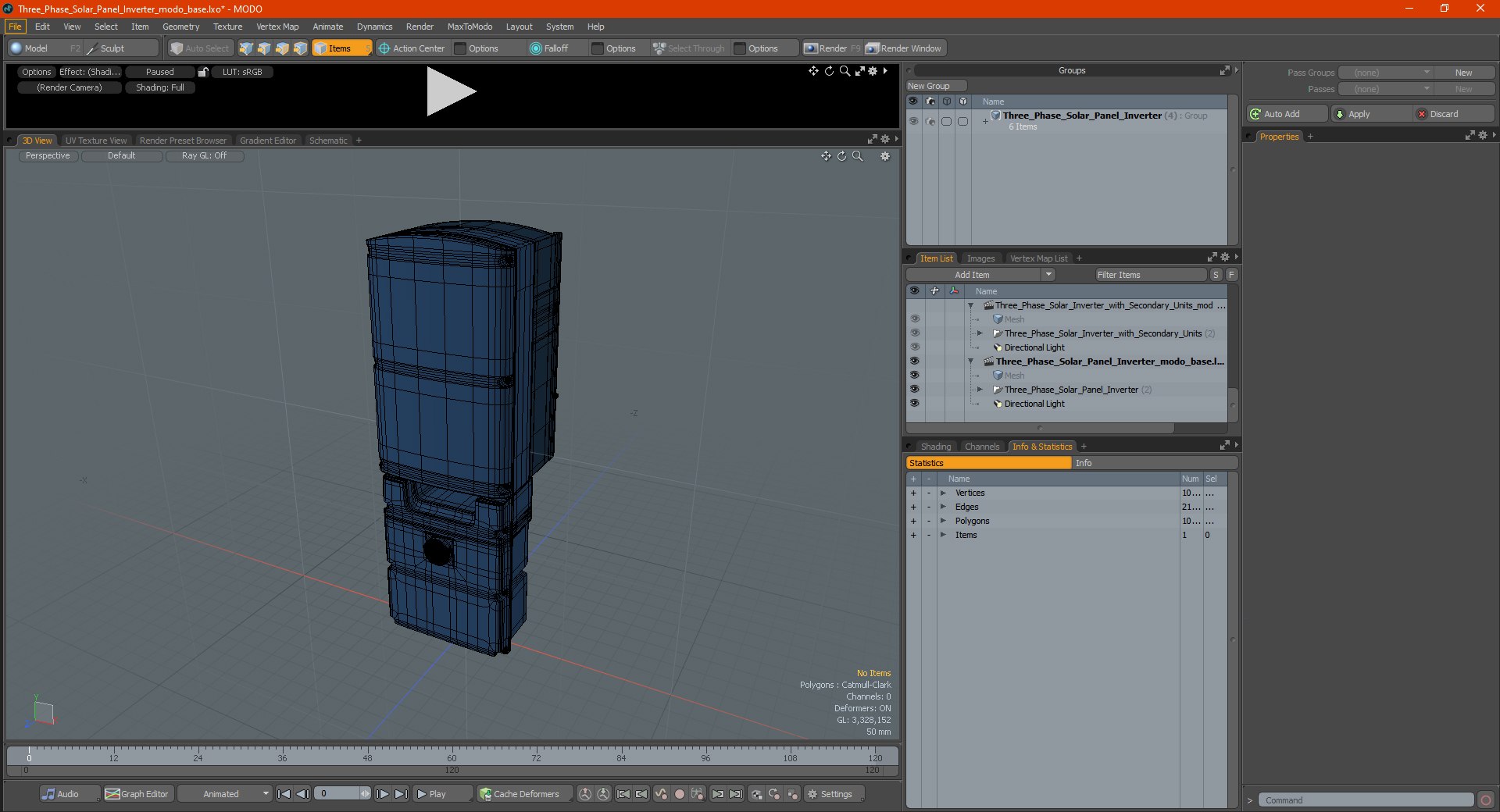Click the preview pane zoom icon

(x=845, y=71)
